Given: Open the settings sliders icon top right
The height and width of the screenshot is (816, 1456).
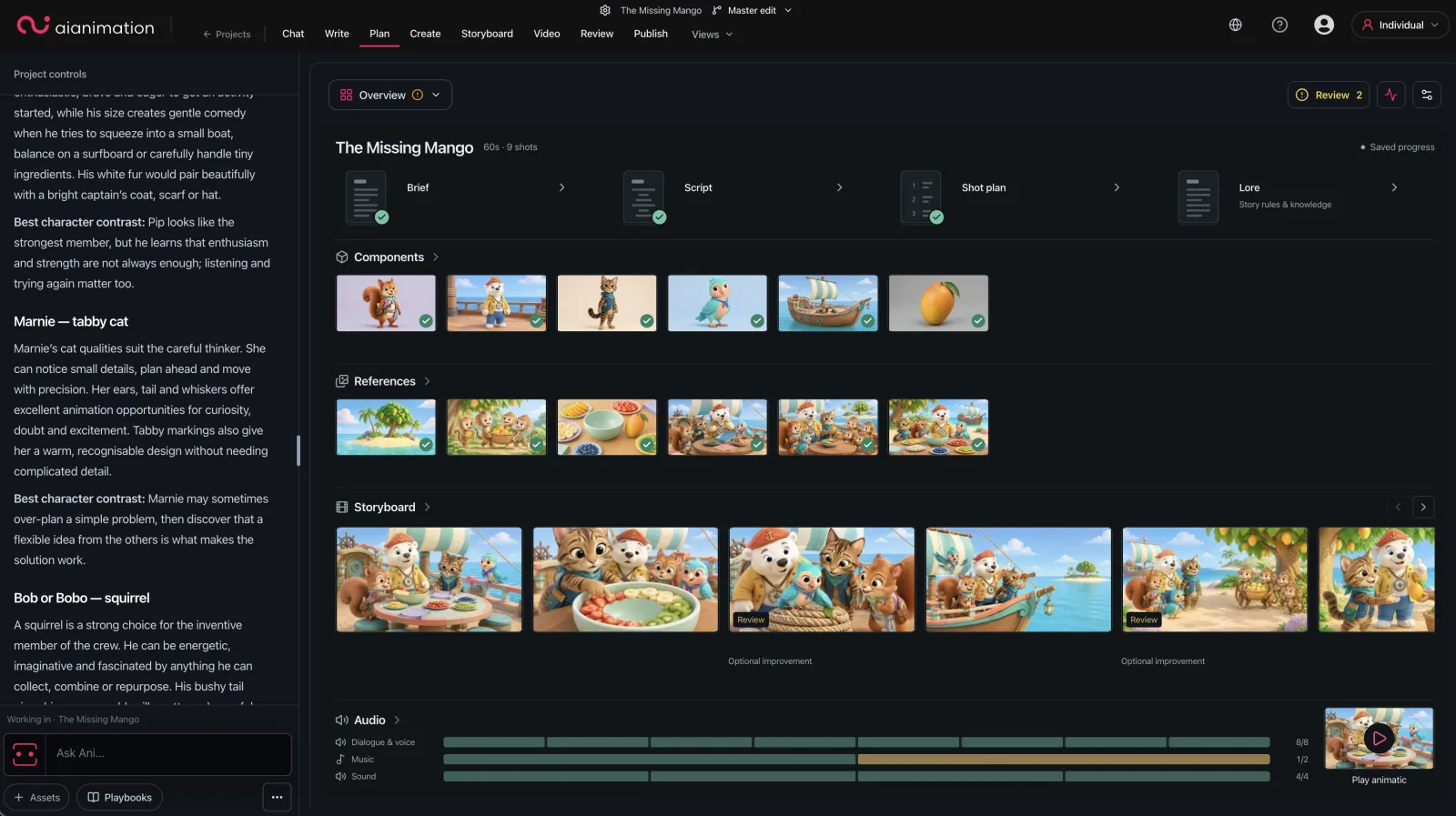Looking at the screenshot, I should point(1427,95).
